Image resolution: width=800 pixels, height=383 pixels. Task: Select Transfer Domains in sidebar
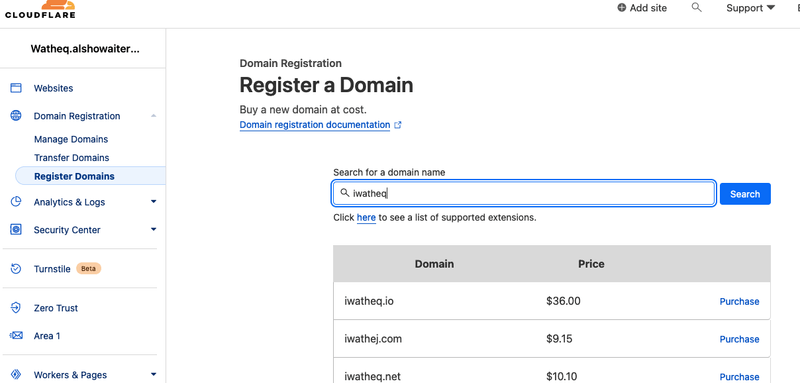click(71, 158)
